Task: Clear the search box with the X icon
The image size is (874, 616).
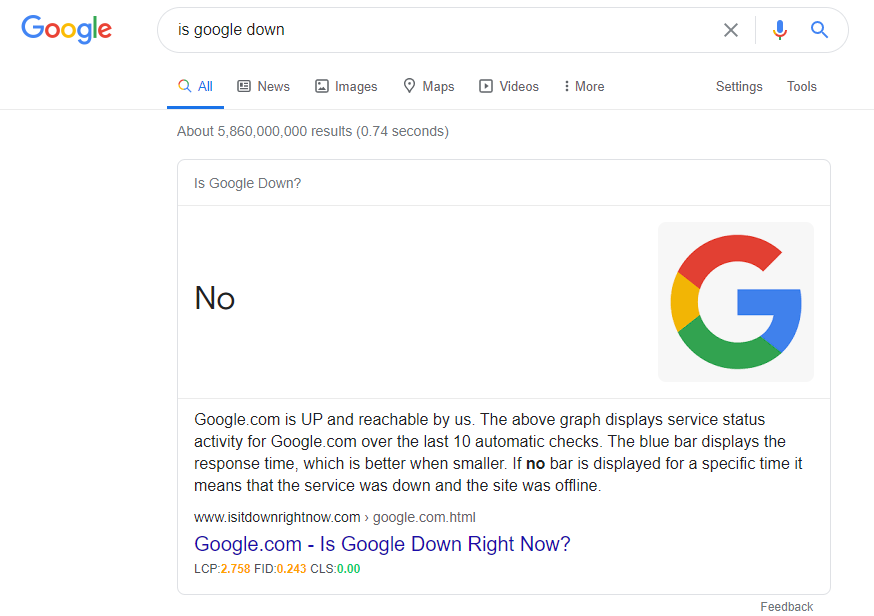Action: point(730,30)
